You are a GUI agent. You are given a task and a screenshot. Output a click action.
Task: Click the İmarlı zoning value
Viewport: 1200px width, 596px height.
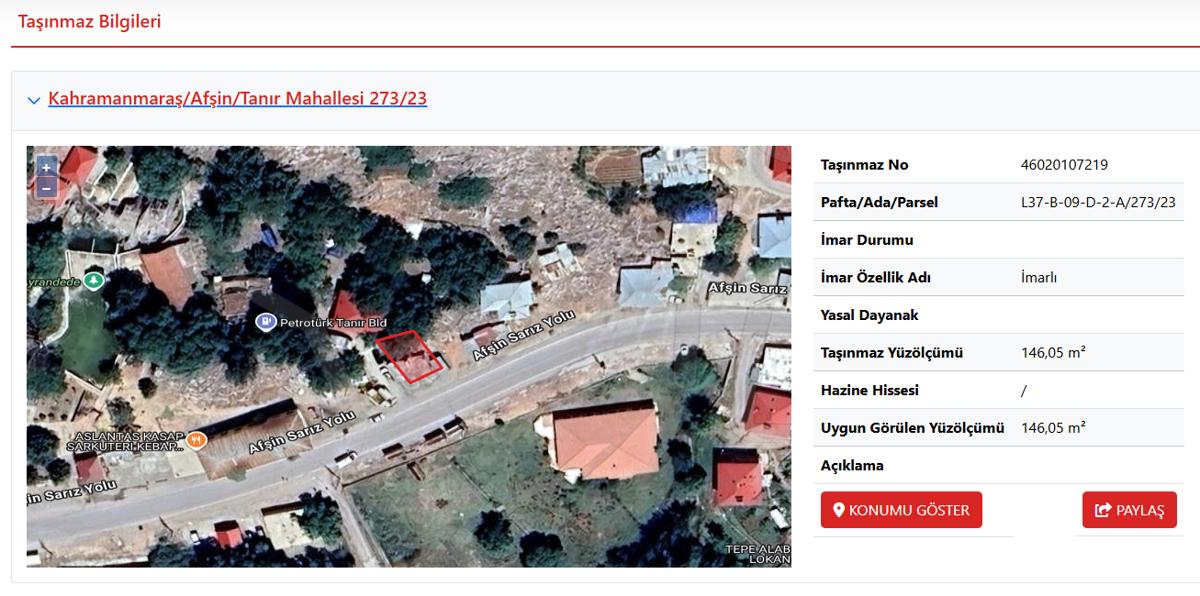tap(1039, 278)
